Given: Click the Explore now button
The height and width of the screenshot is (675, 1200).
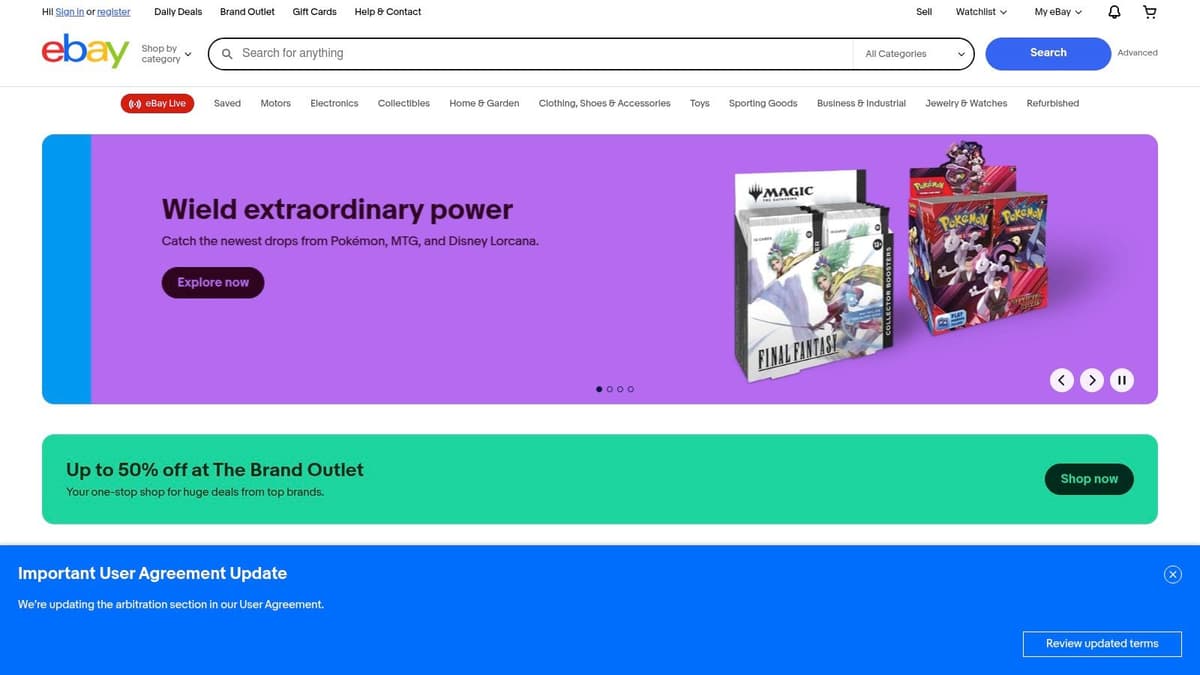Looking at the screenshot, I should tap(213, 283).
